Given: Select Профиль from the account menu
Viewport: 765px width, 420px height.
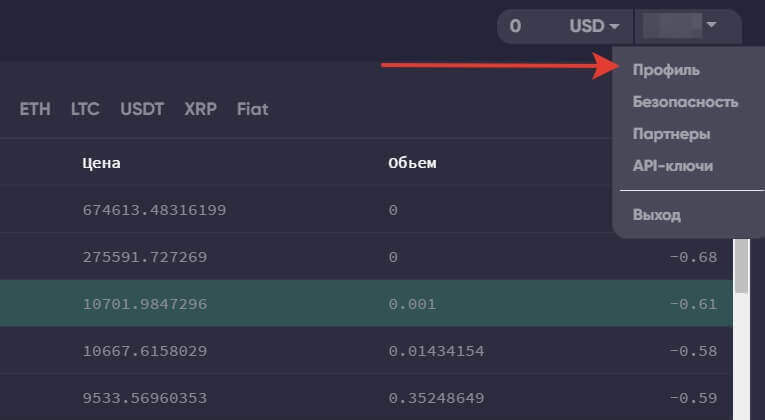Looking at the screenshot, I should (x=666, y=70).
